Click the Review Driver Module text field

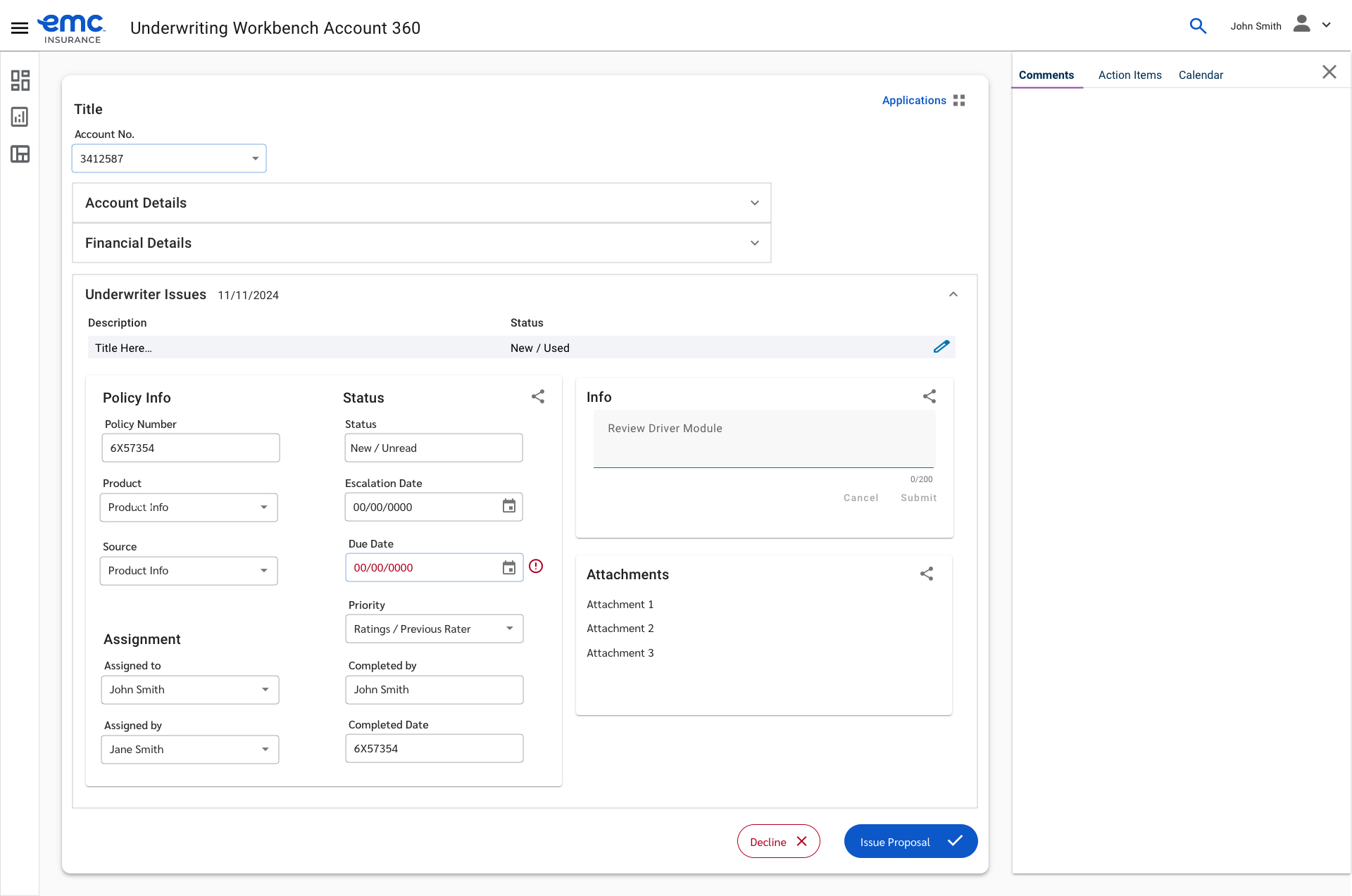(763, 438)
